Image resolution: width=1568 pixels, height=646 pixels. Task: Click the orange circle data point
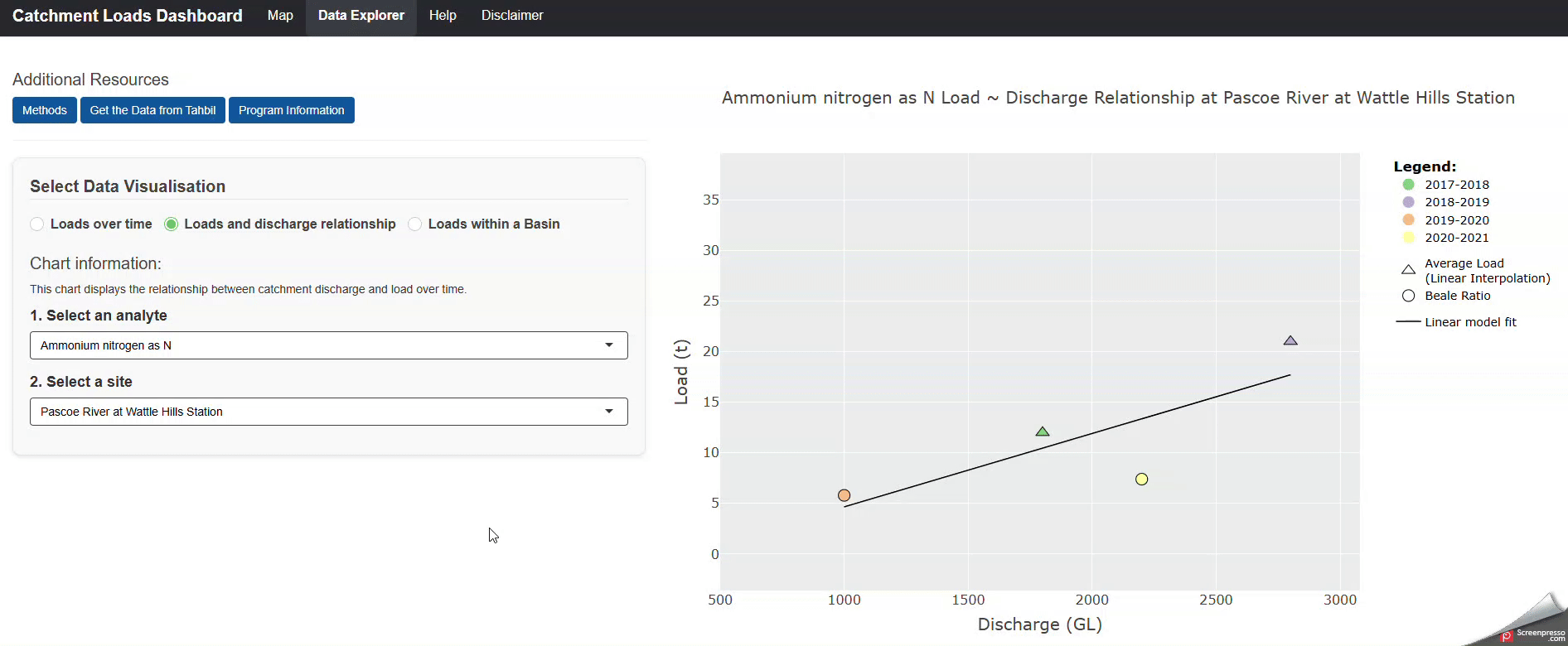coord(844,495)
